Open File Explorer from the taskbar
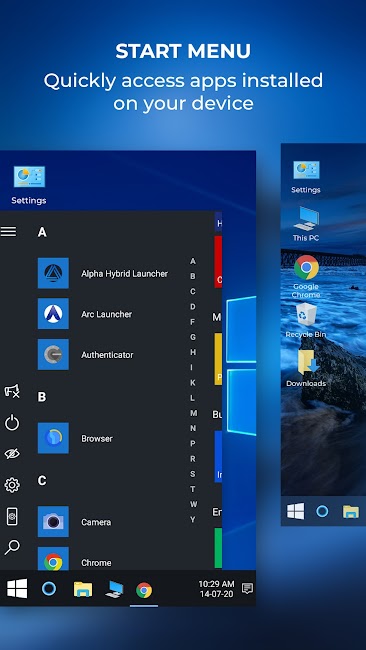The image size is (366, 650). point(83,589)
